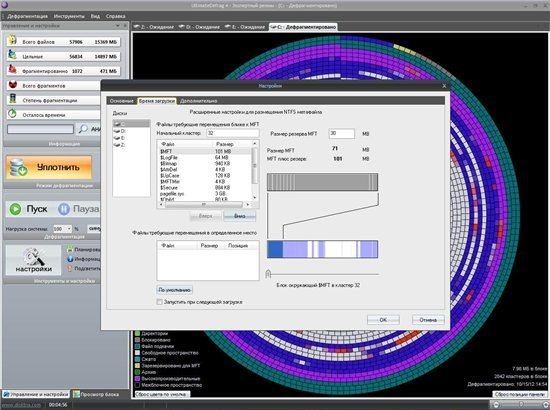Open the Вид menu
The height and width of the screenshot is (410, 550).
click(95, 16)
